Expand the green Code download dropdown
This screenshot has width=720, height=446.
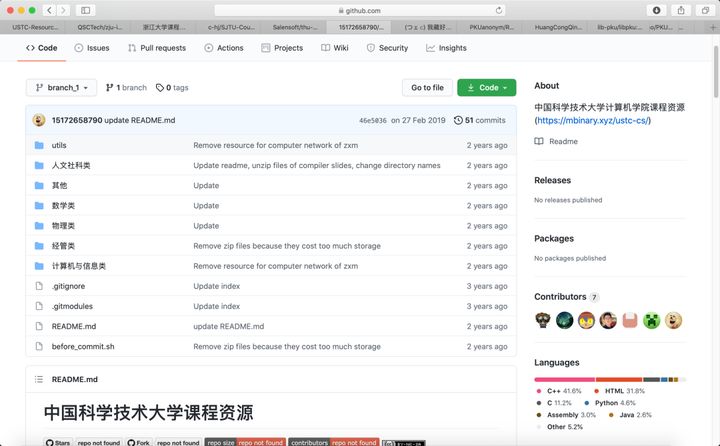(487, 88)
